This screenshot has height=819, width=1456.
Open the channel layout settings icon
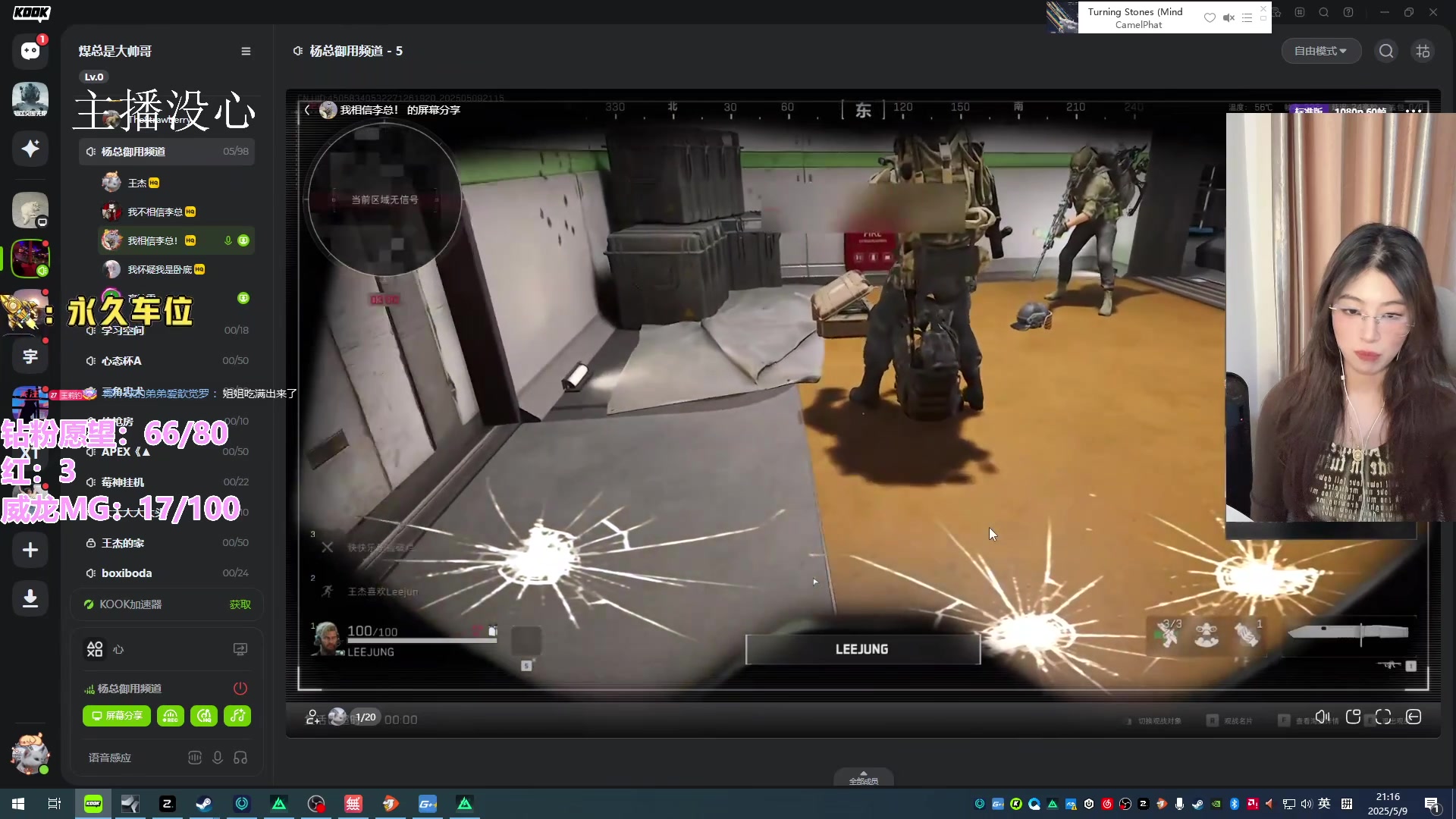1423,51
